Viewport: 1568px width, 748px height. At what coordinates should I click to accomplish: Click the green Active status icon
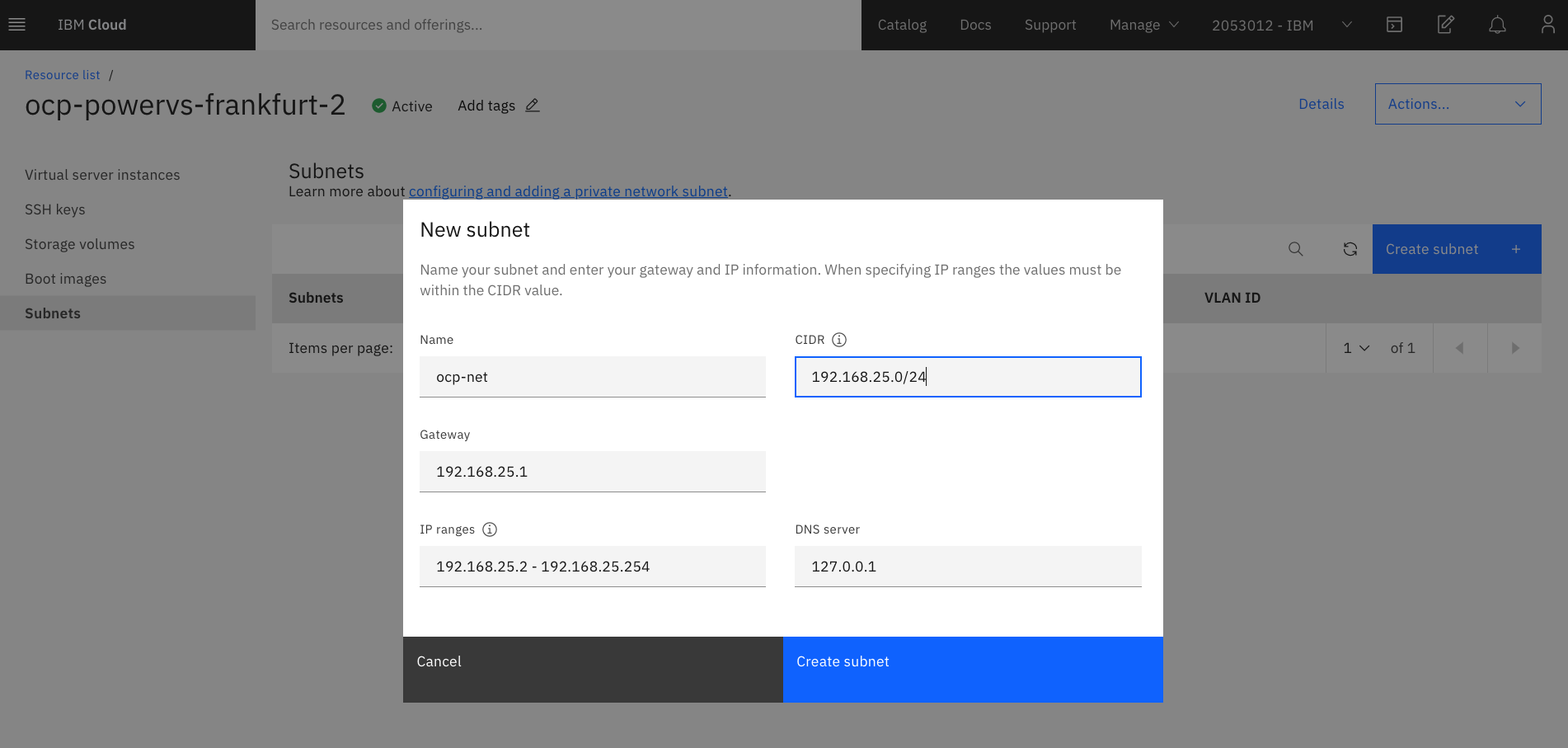(379, 106)
